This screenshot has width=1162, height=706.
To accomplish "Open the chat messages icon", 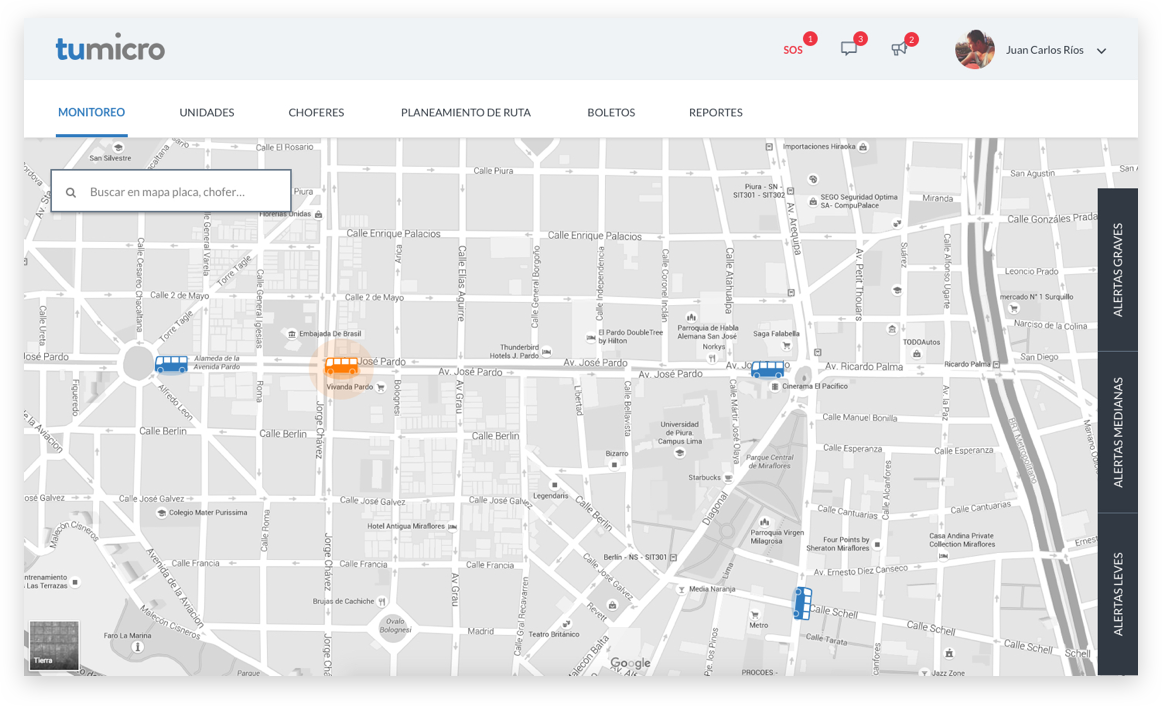I will [849, 49].
